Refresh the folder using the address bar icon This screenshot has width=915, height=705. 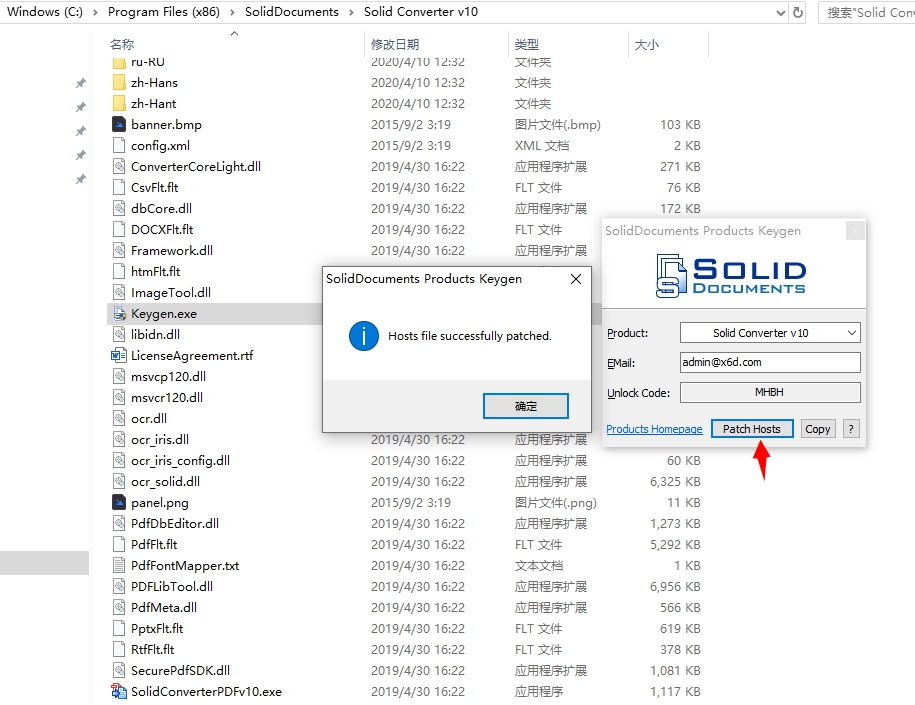click(798, 12)
